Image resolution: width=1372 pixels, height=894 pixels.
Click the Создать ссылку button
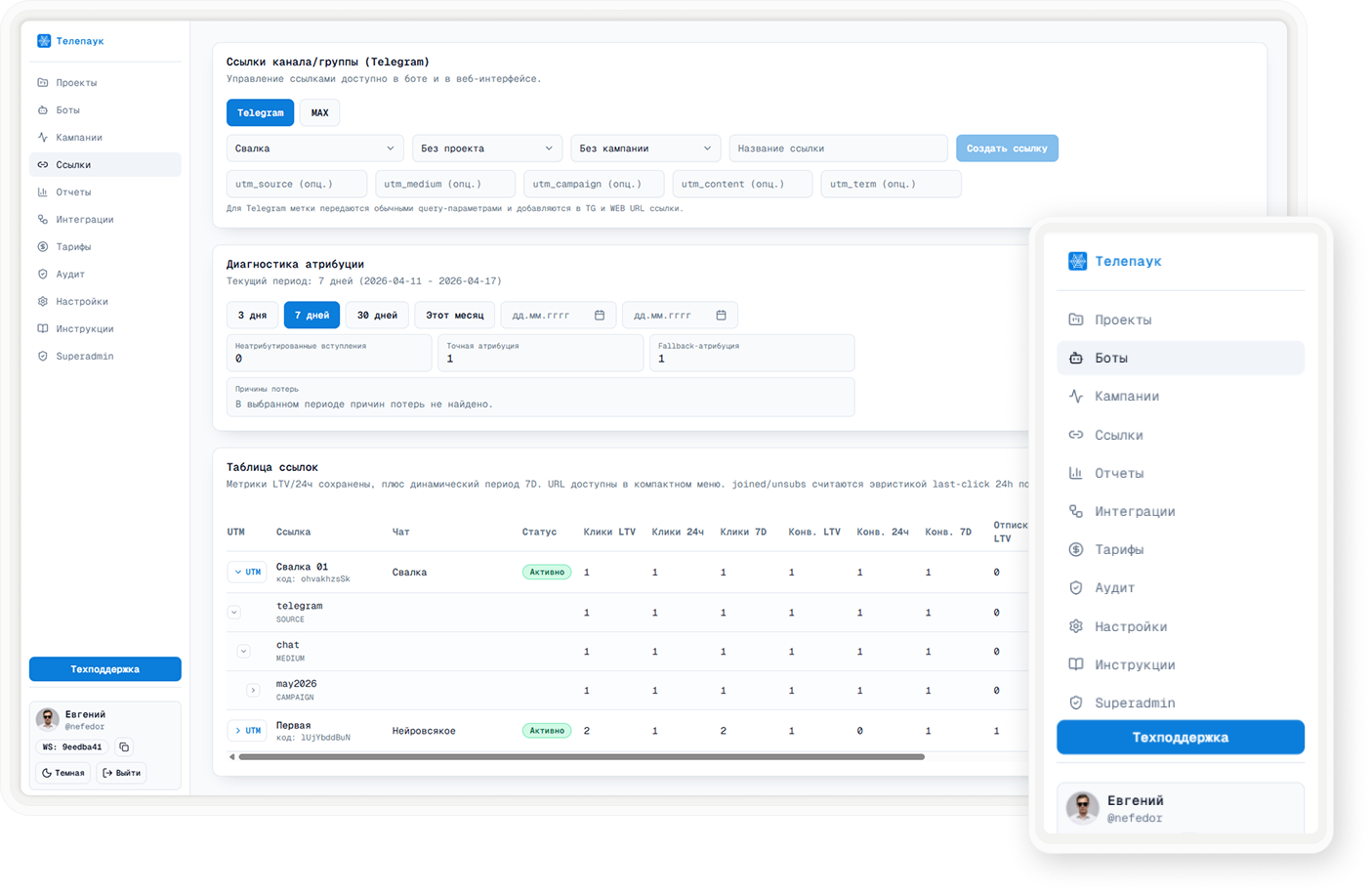[1007, 149]
